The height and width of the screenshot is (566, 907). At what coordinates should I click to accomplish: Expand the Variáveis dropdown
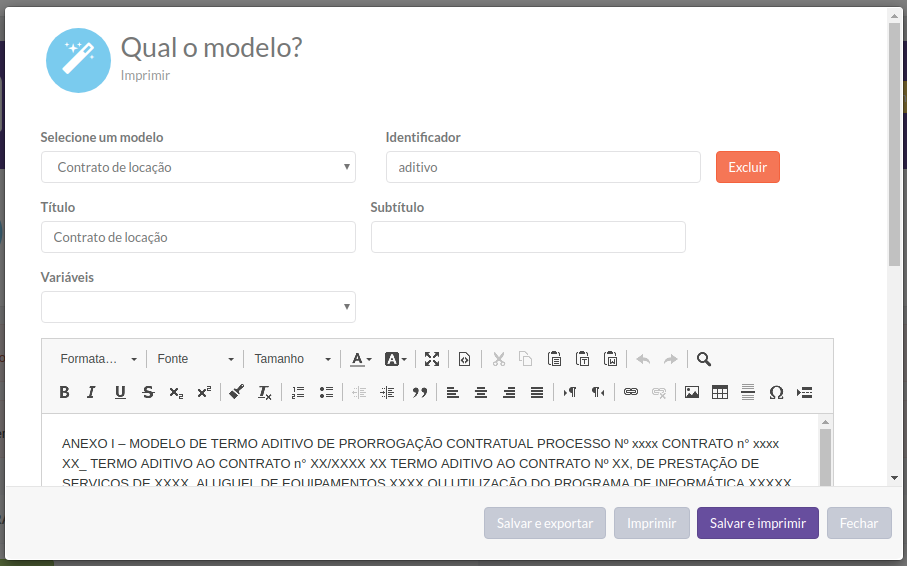point(198,307)
